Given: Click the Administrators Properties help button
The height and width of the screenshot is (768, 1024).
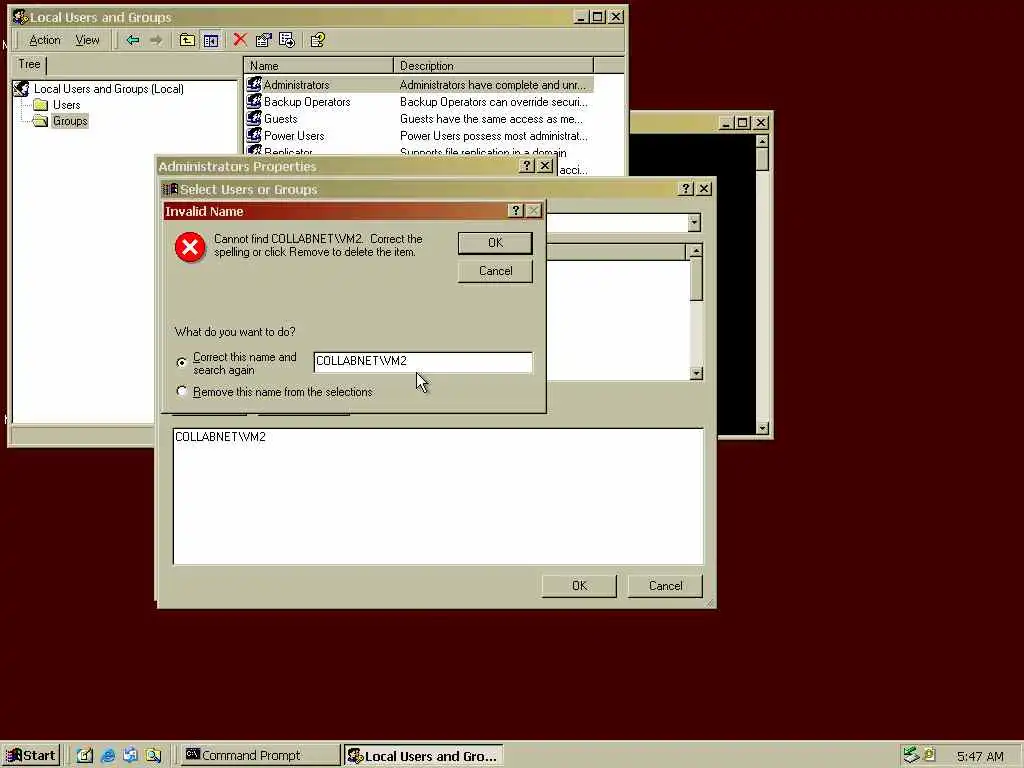Looking at the screenshot, I should [x=526, y=166].
